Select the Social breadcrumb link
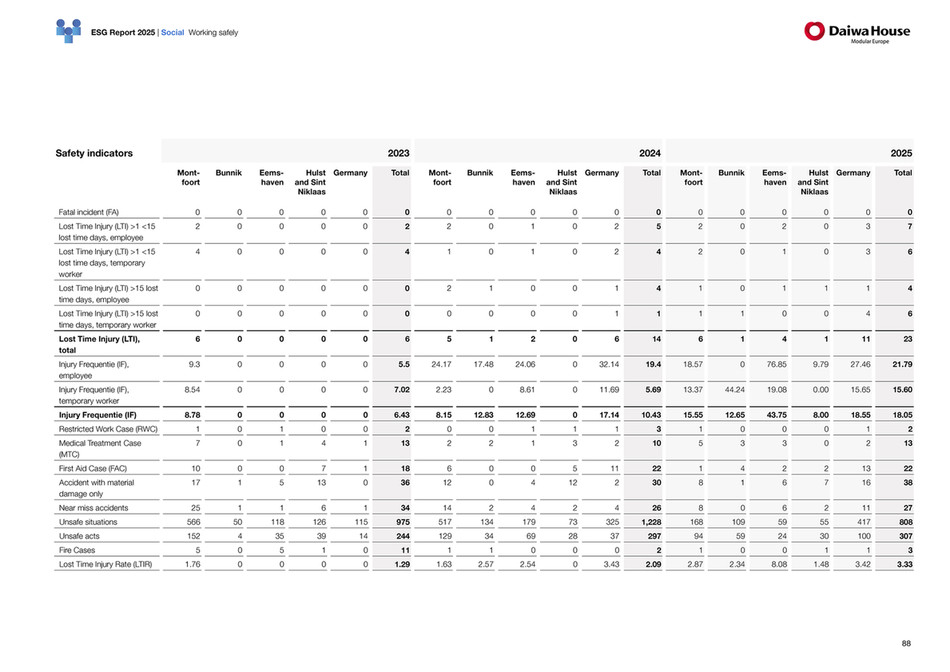Screen dimensions: 950x672 172,33
